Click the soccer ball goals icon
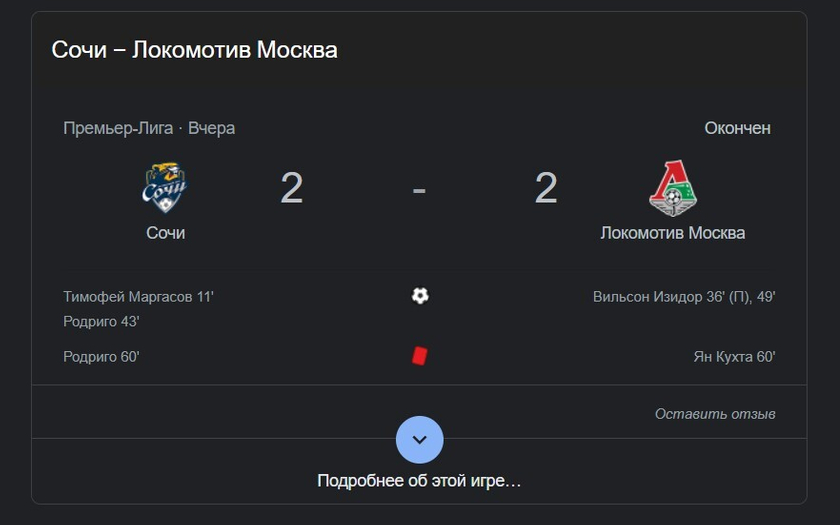The image size is (840, 525). (420, 296)
